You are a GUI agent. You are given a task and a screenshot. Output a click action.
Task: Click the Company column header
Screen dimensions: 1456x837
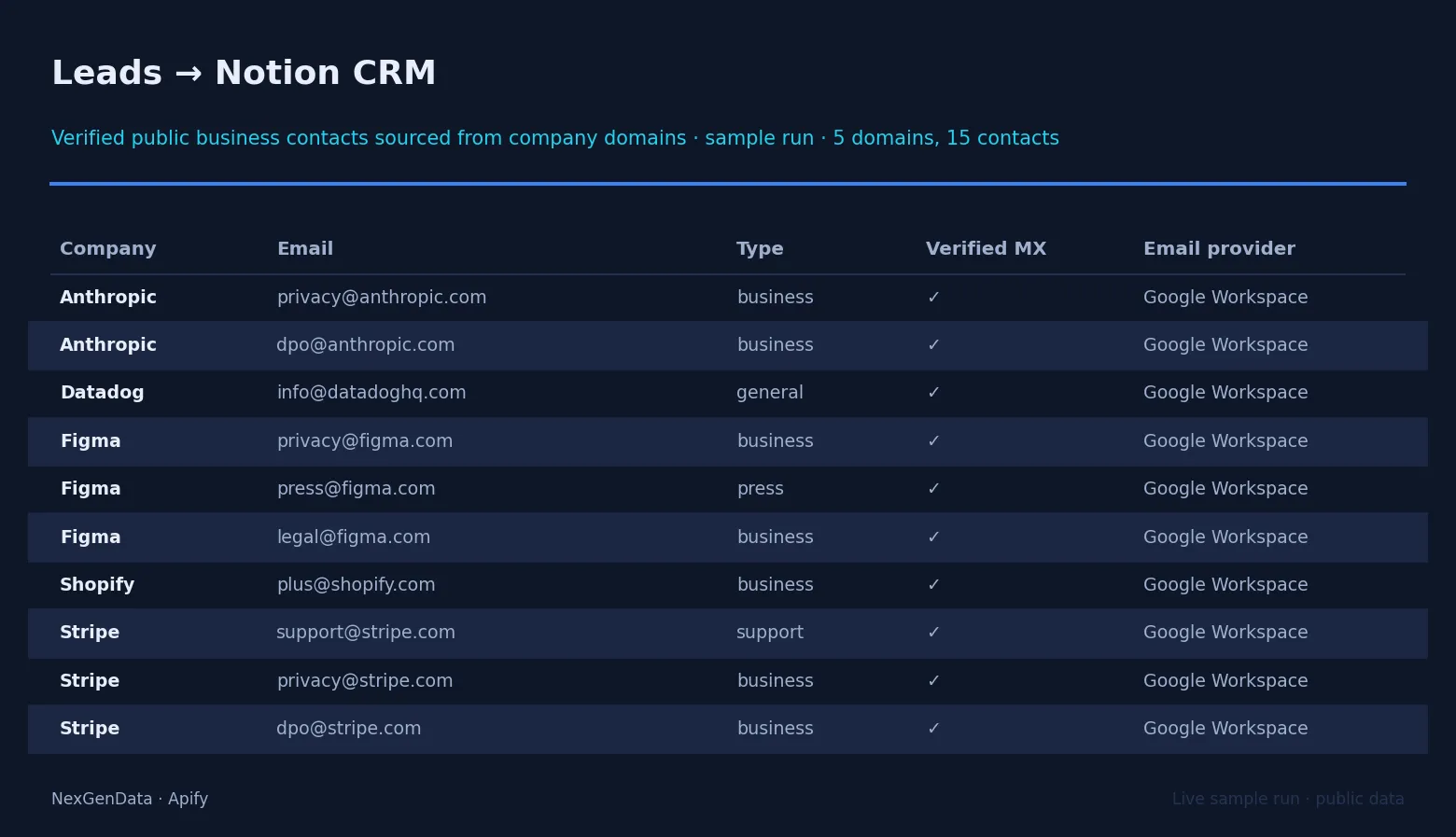[x=108, y=249]
